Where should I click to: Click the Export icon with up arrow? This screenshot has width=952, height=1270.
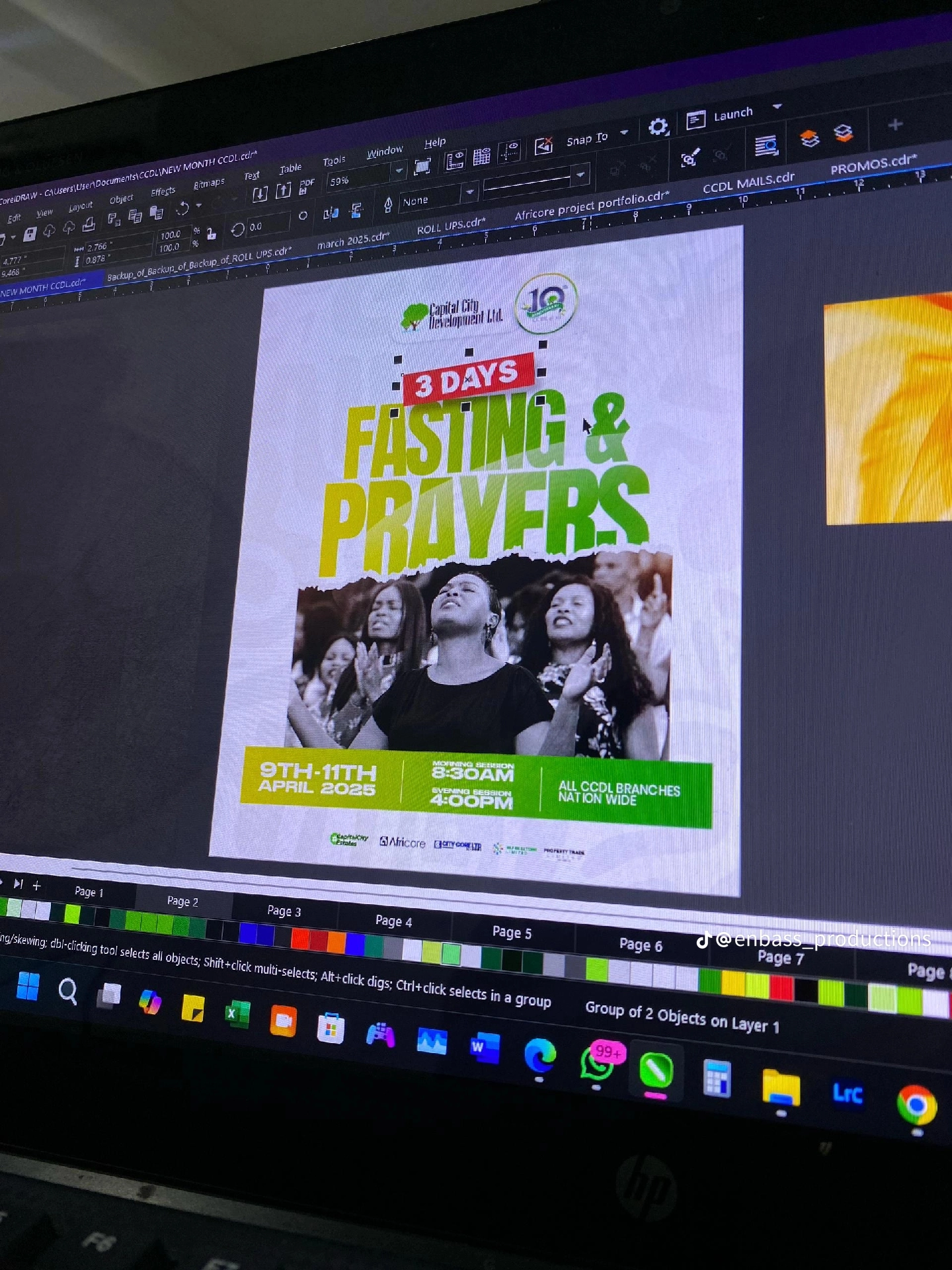click(x=283, y=190)
